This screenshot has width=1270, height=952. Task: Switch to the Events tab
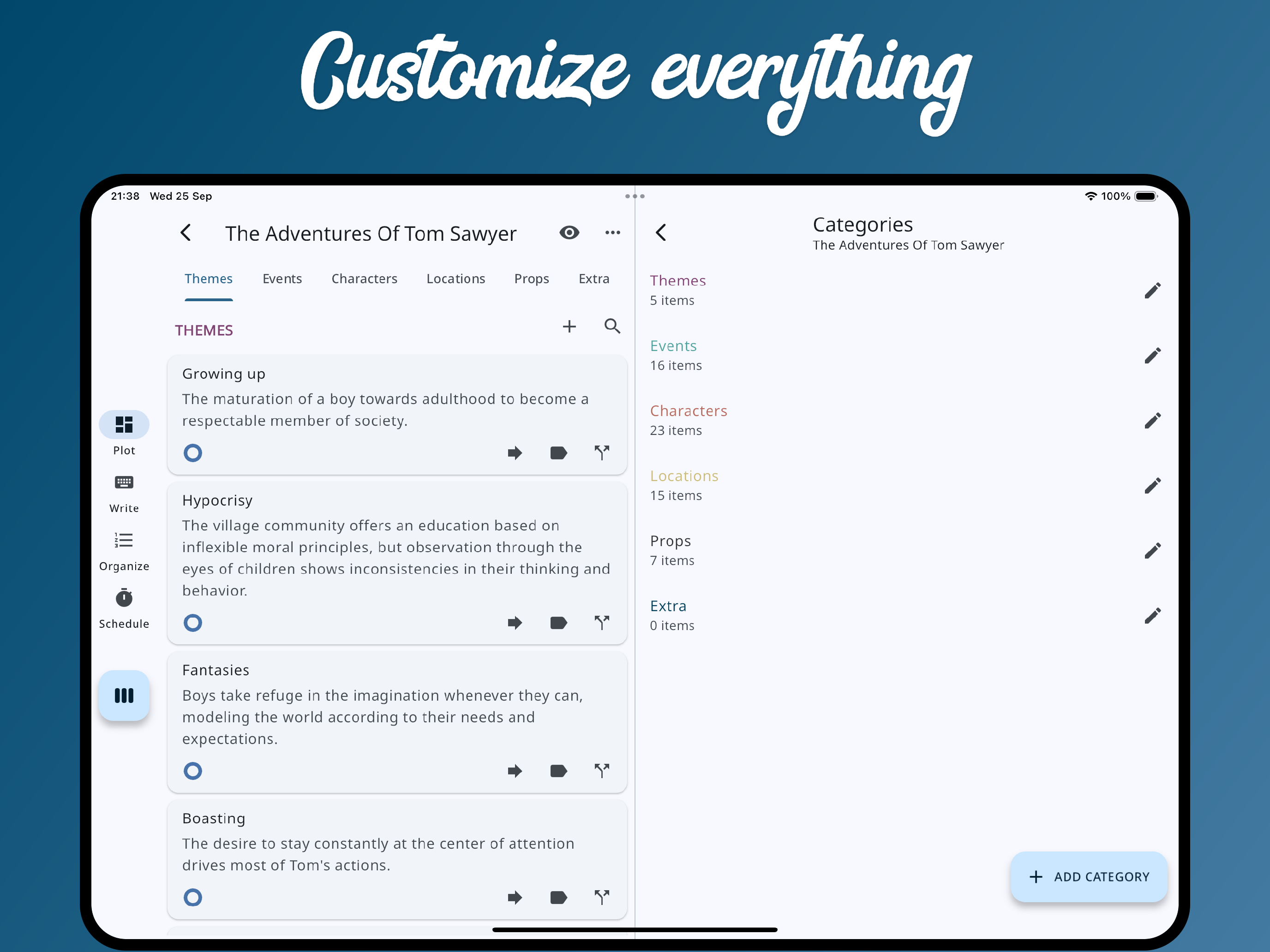coord(282,279)
